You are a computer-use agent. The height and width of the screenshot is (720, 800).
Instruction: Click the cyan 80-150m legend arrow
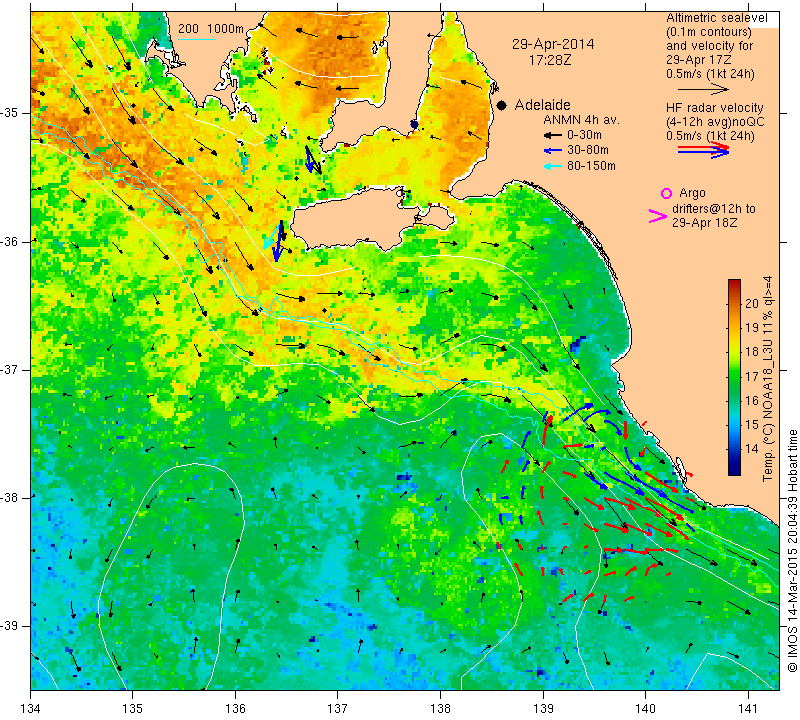pyautogui.click(x=552, y=166)
